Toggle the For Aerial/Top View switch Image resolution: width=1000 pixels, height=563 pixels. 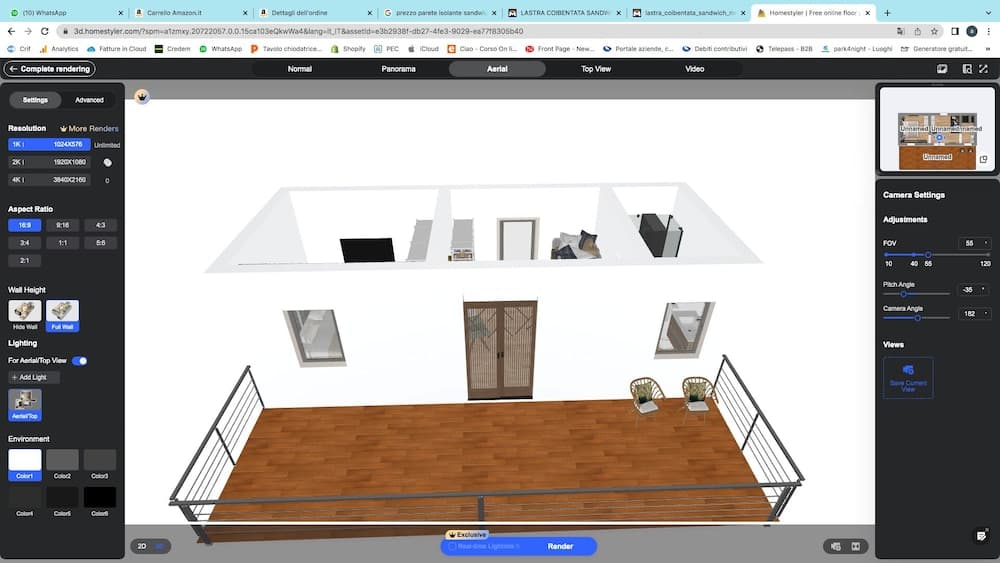click(79, 360)
